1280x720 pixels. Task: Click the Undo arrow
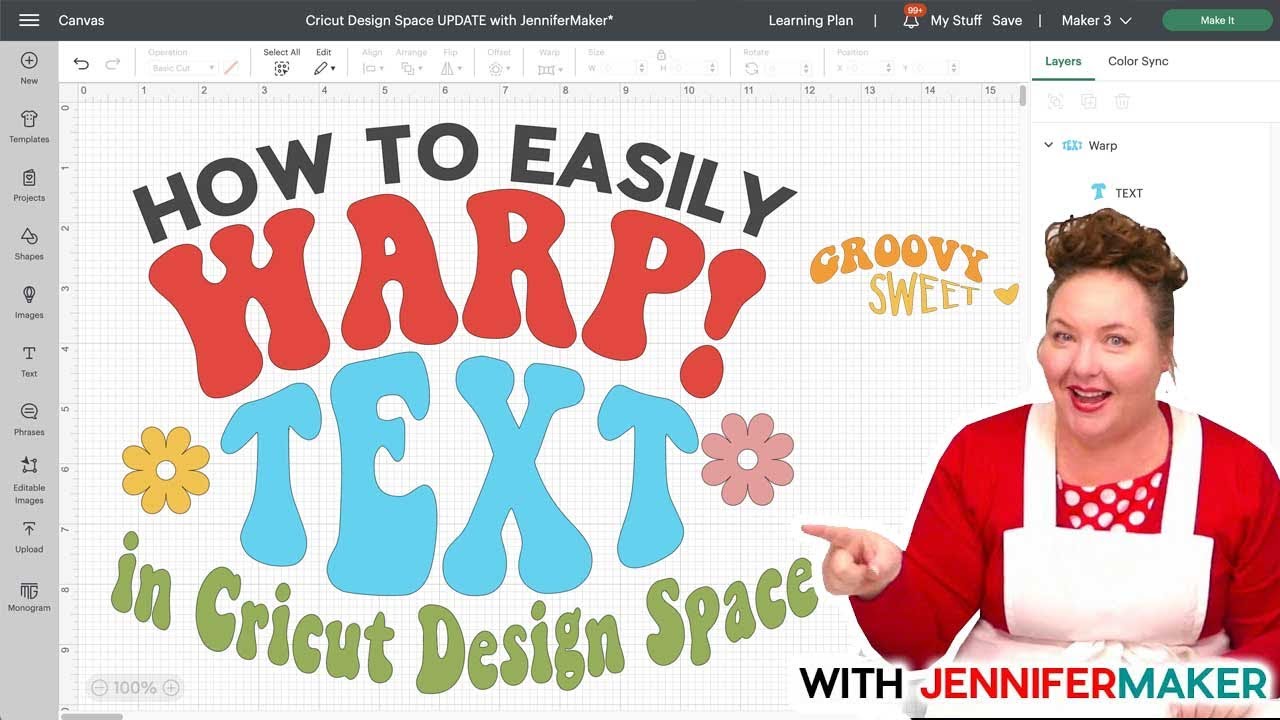coord(81,64)
